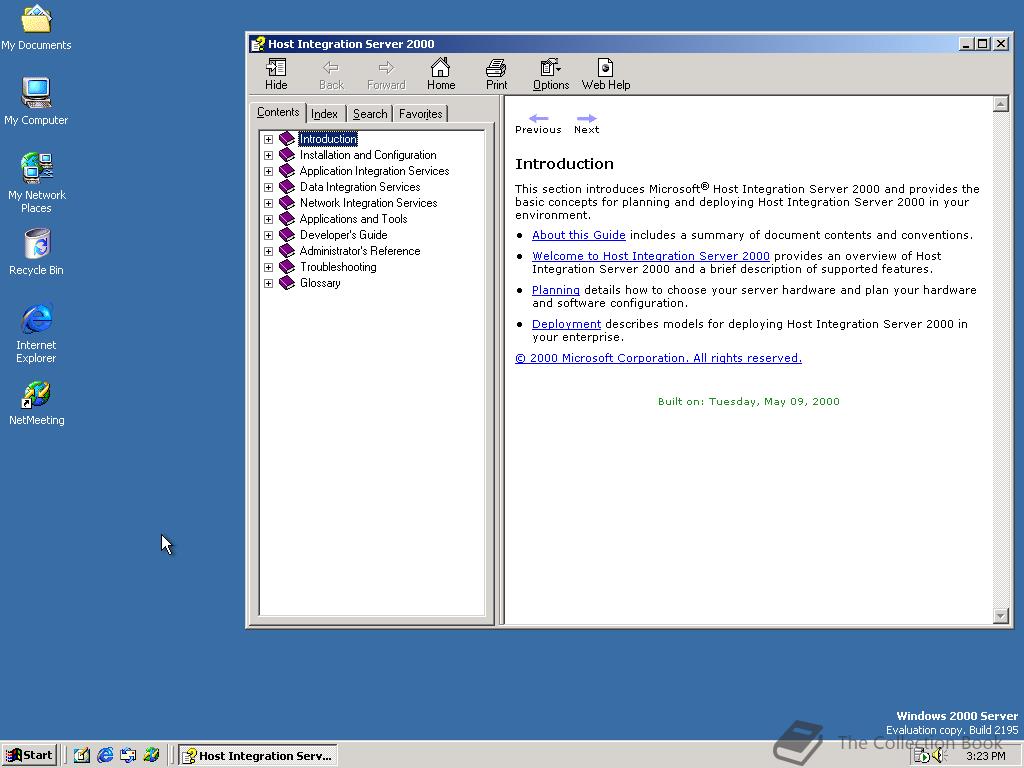Open the About this Guide link
1024x768 pixels.
pos(579,235)
